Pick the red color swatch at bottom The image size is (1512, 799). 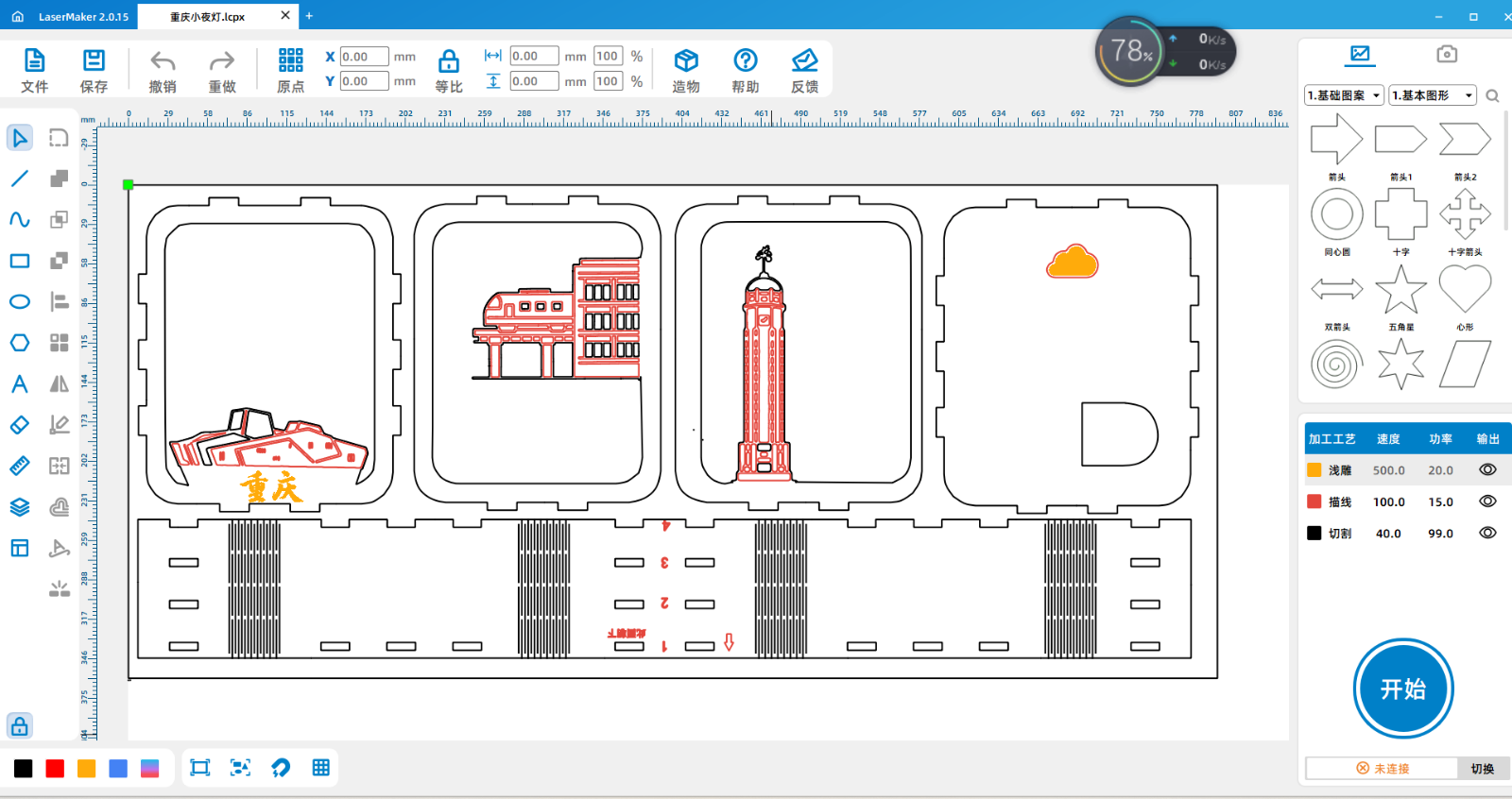55,769
